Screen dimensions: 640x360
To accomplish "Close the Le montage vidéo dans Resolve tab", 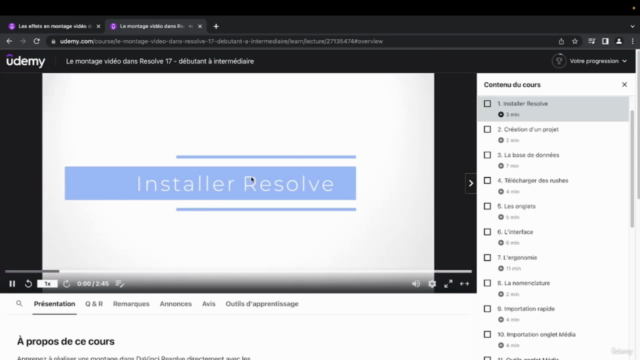I will click(x=200, y=26).
